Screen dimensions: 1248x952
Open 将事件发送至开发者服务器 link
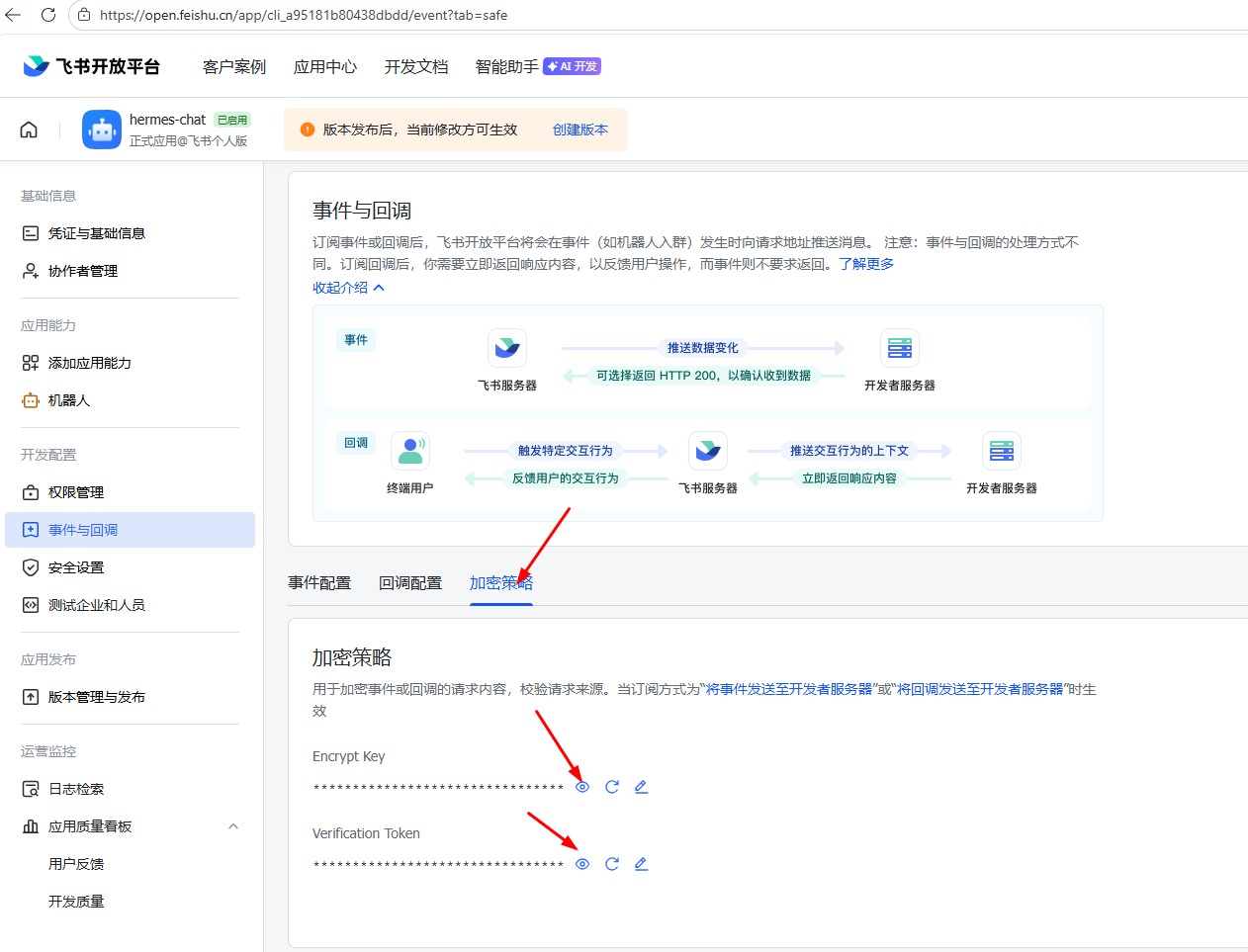789,689
